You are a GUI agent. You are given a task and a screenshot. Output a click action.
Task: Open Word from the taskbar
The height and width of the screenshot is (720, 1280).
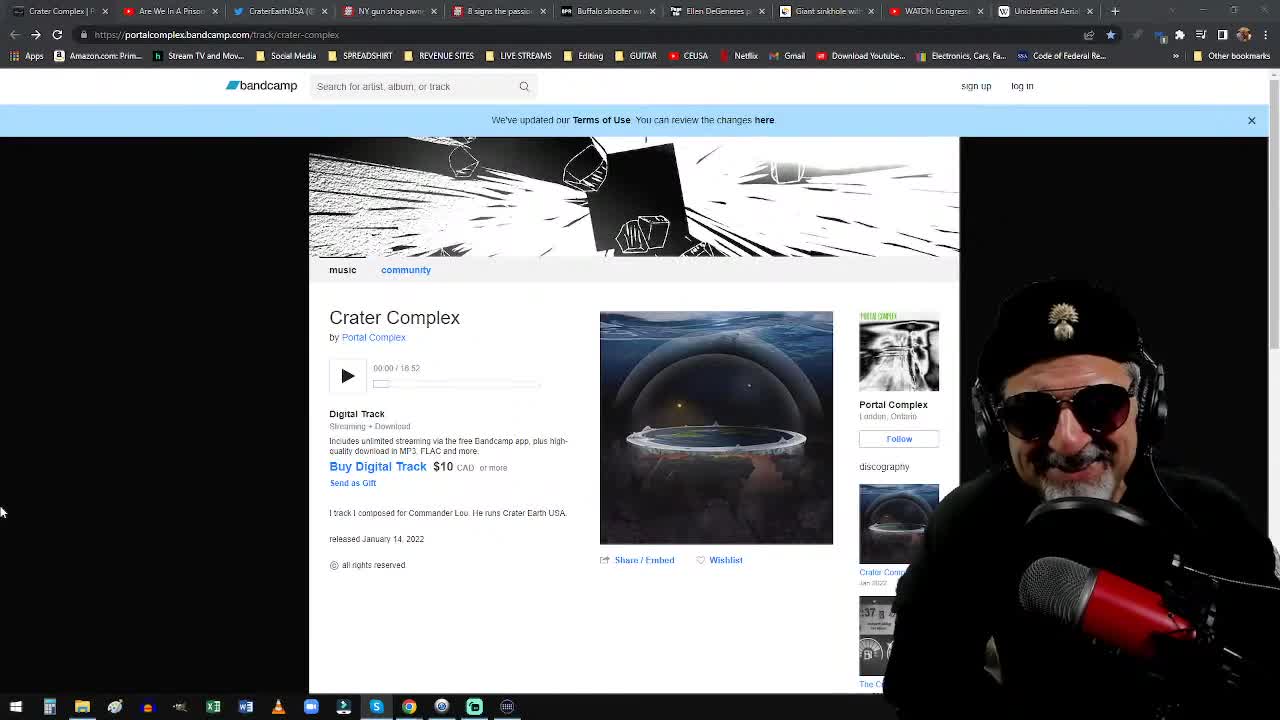coord(246,707)
